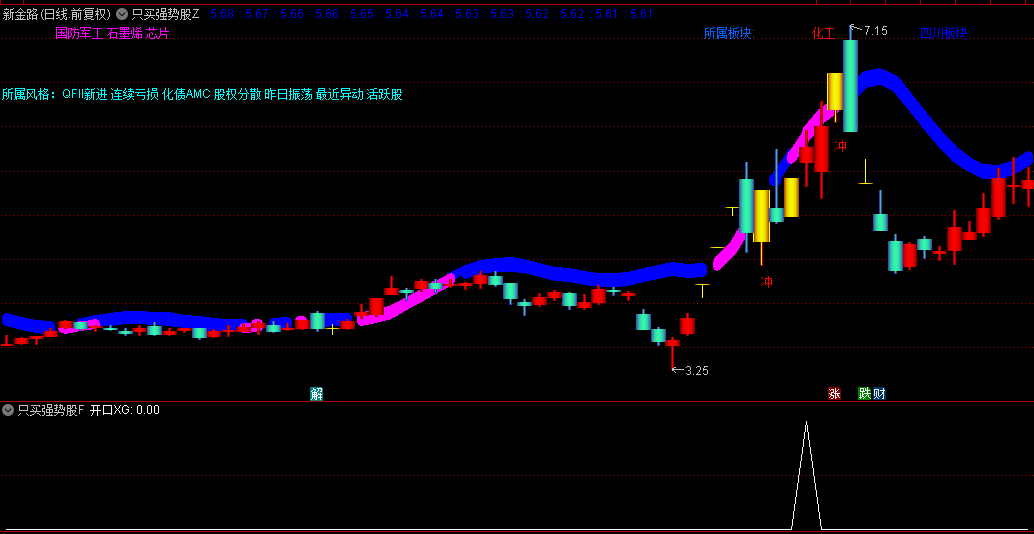Open the green 跌 event marker

tap(865, 394)
